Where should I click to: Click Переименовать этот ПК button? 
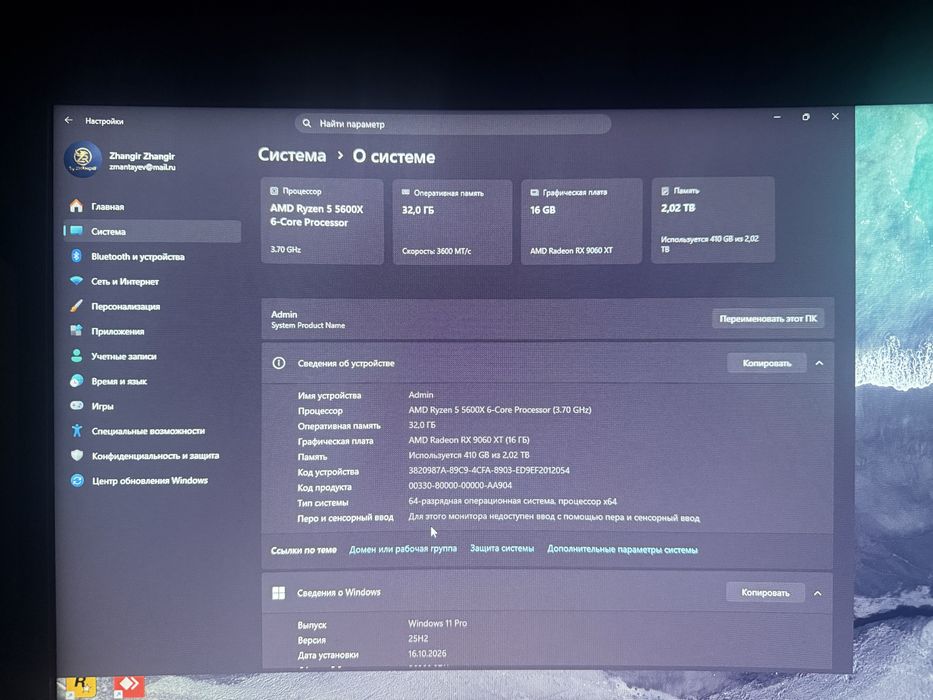pos(768,319)
